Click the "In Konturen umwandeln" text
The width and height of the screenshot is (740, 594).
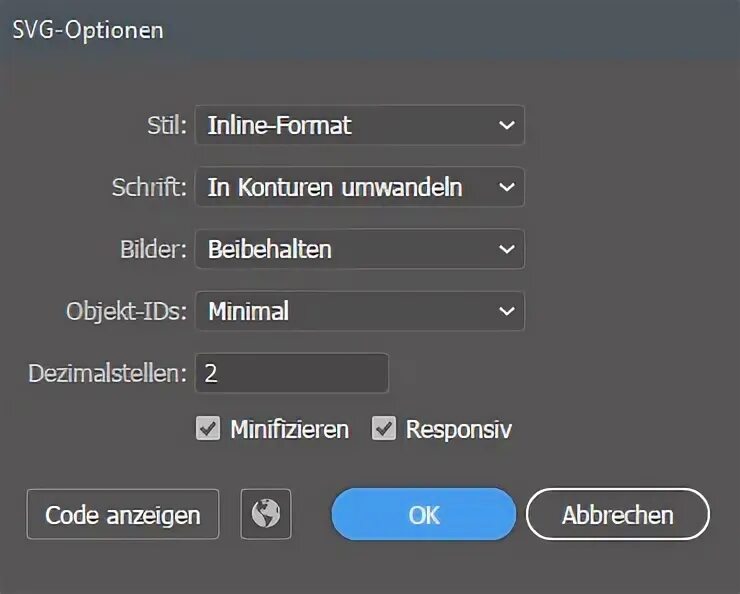pyautogui.click(x=334, y=187)
